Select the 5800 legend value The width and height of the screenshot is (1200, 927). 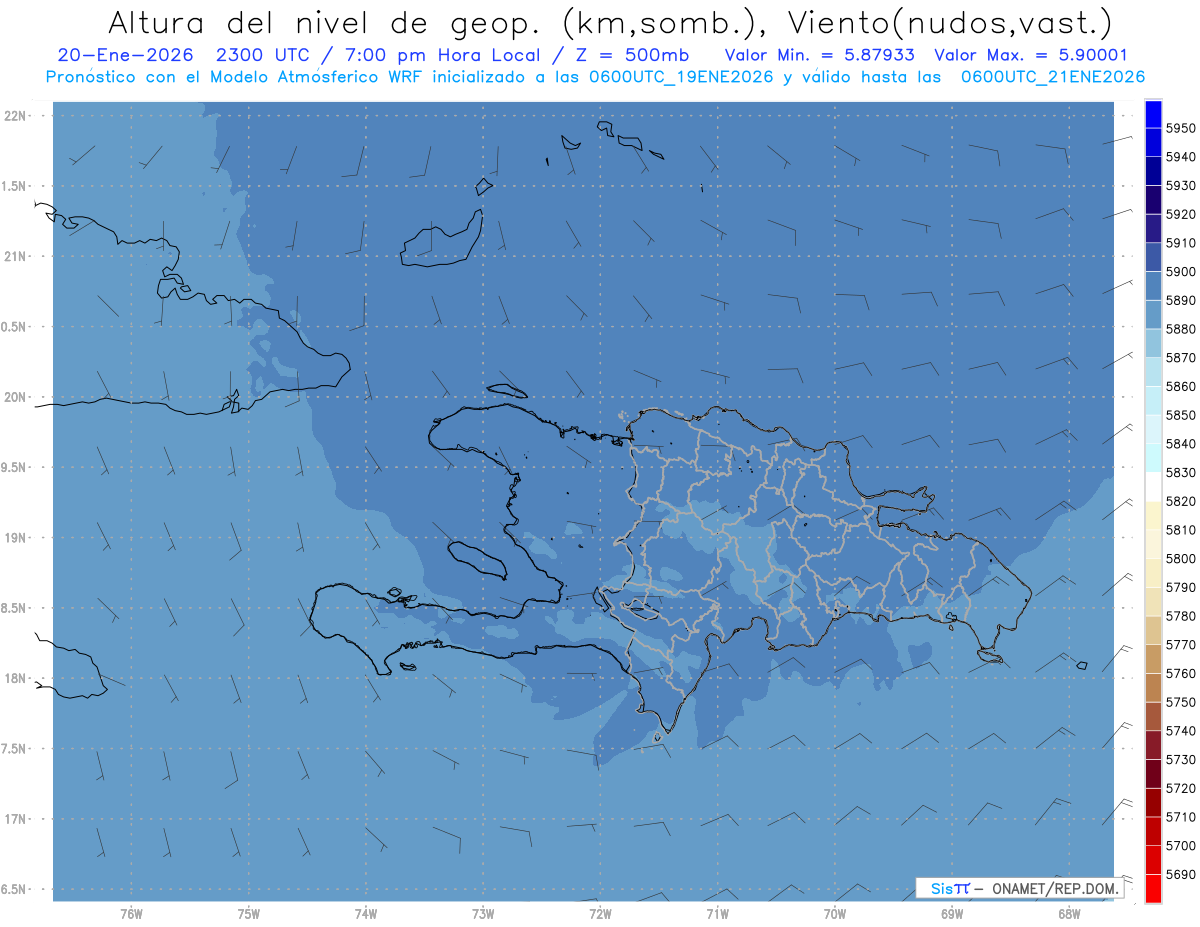pos(1180,558)
